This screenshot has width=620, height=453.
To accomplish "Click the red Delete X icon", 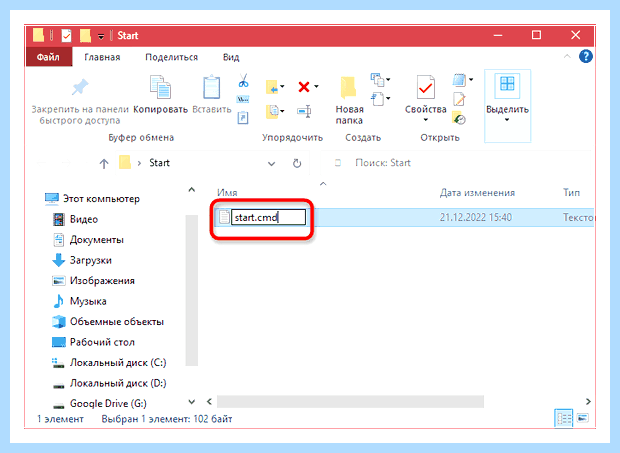I will [x=304, y=87].
